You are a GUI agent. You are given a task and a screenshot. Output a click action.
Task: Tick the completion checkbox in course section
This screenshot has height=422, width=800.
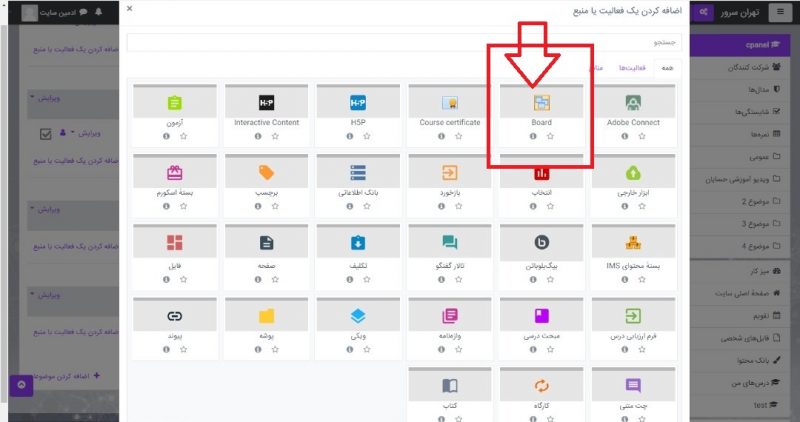(46, 133)
